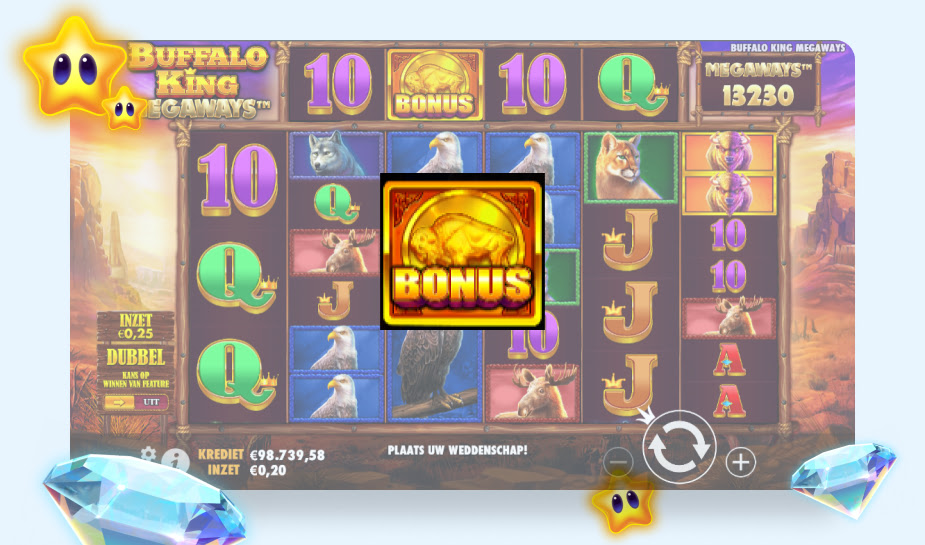Click the wolf symbol
This screenshot has height=545, width=925.
tap(335, 155)
